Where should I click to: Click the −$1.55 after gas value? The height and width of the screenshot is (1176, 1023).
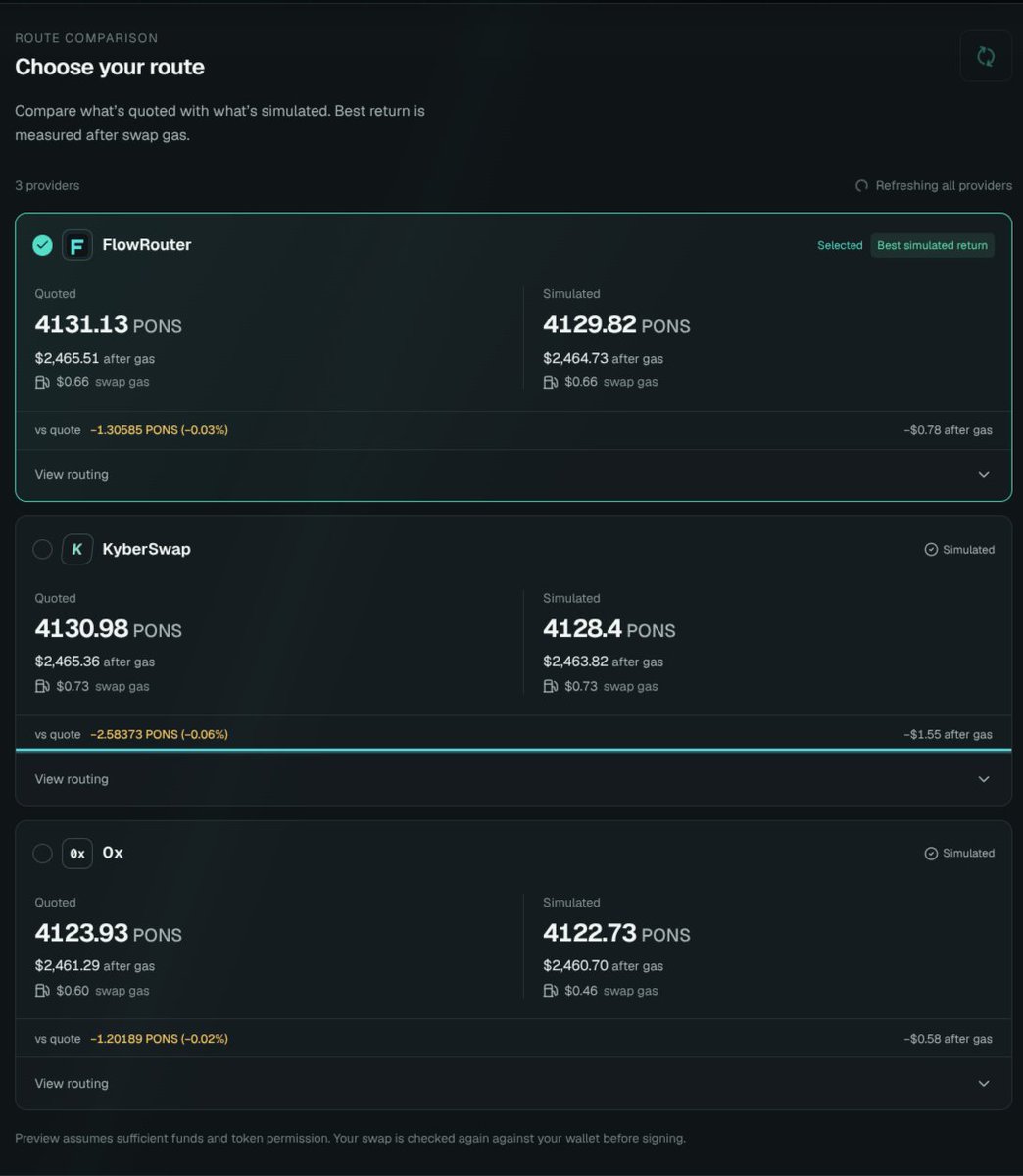point(948,734)
